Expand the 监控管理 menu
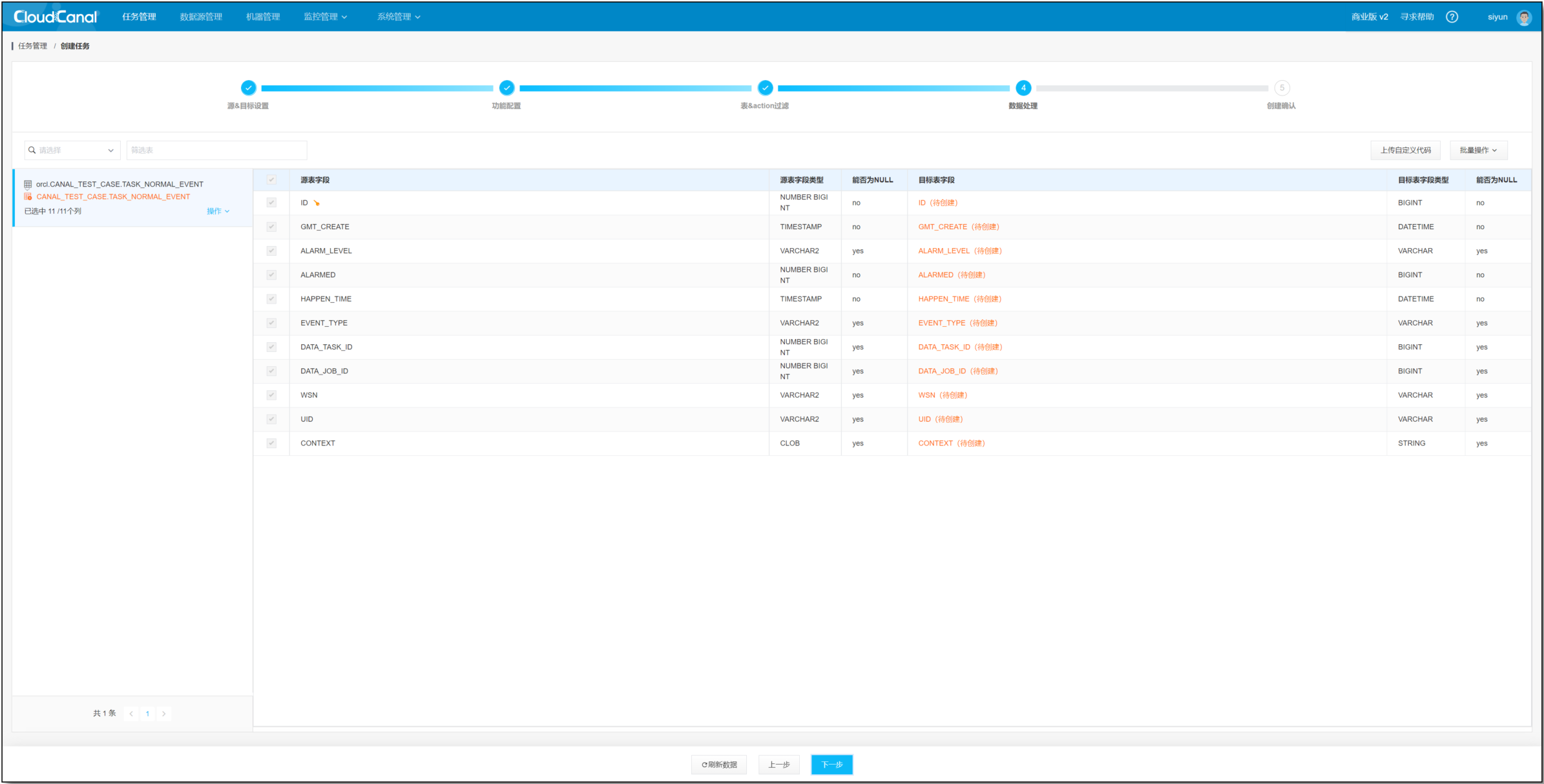The image size is (1544, 784). [325, 17]
